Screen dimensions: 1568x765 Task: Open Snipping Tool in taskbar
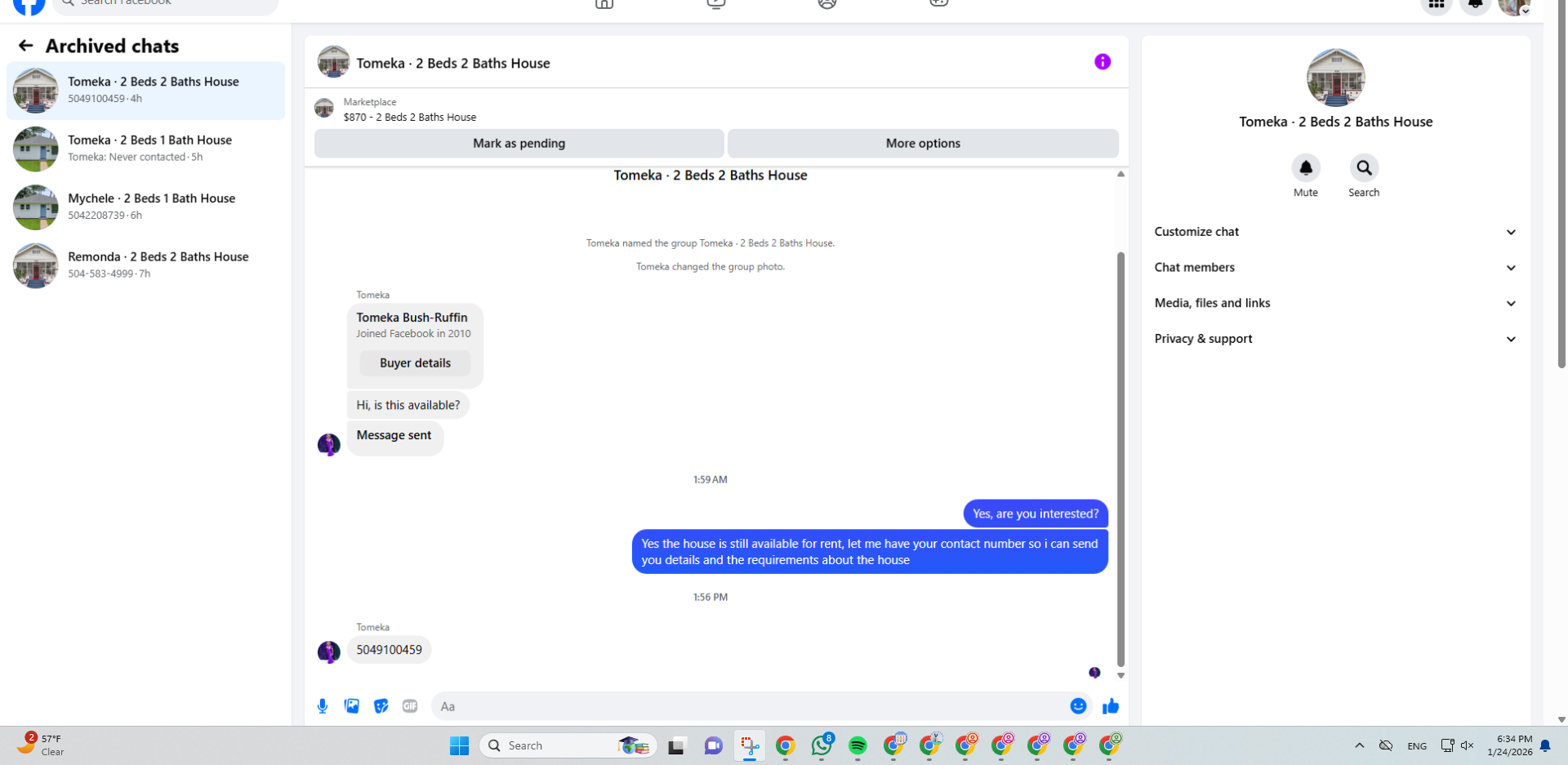750,745
